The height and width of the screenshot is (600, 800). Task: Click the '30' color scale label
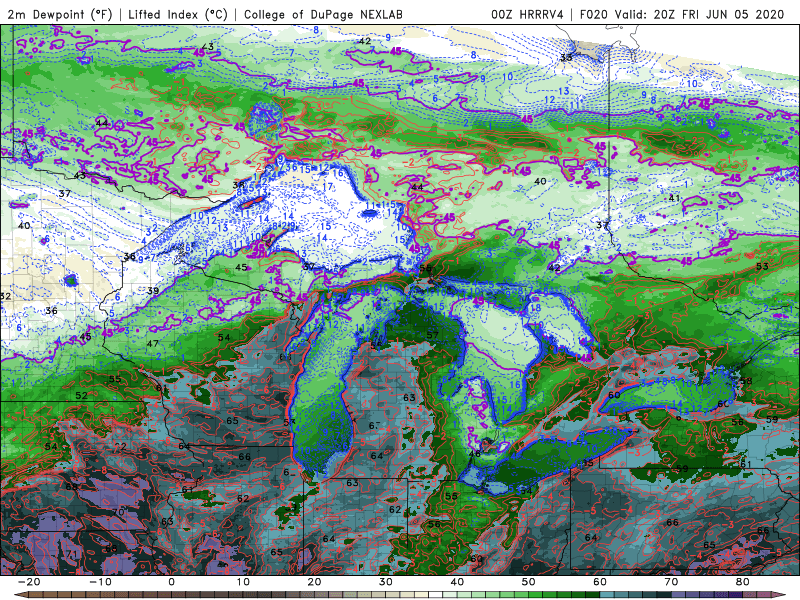(386, 582)
